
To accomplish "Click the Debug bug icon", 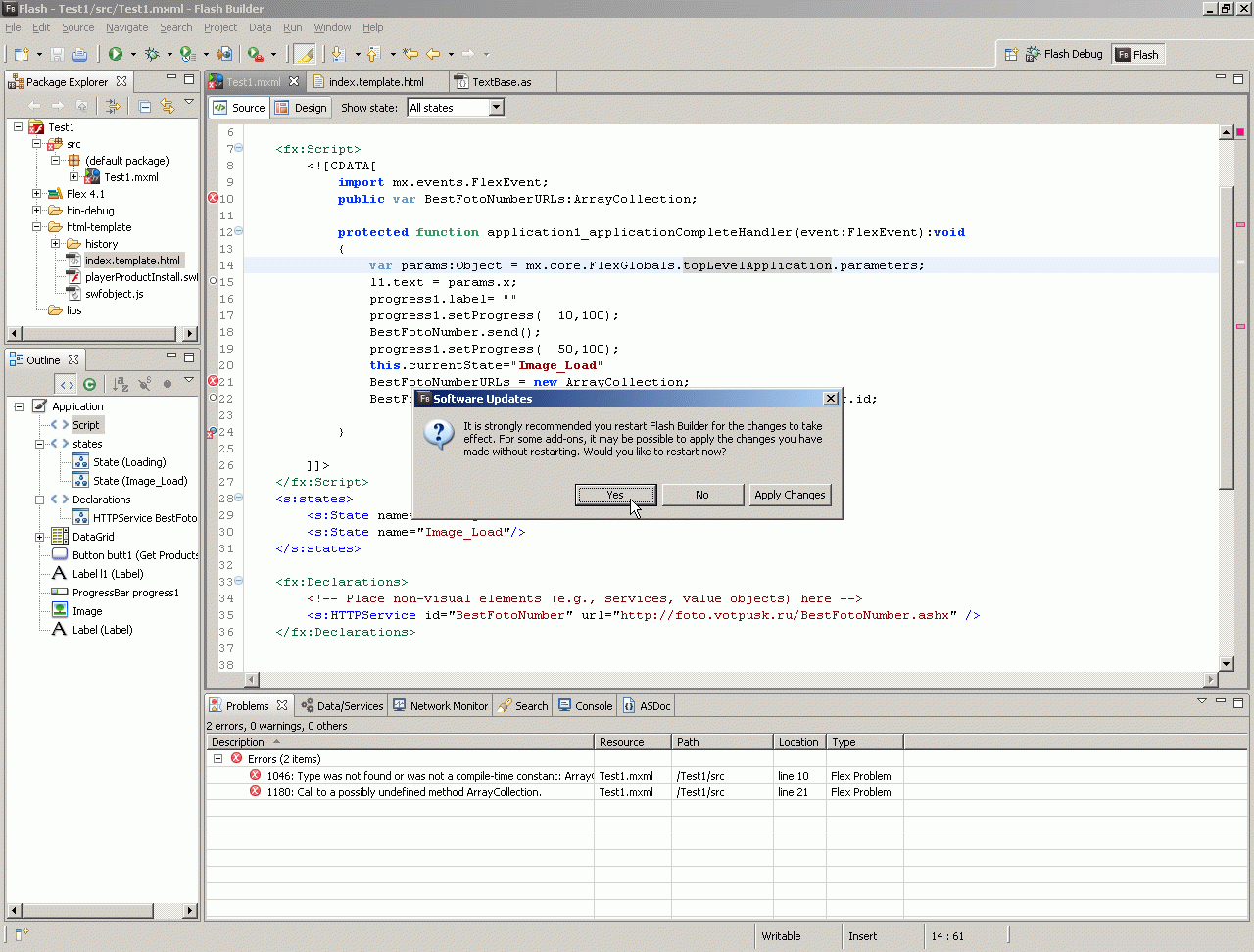I will [x=152, y=54].
